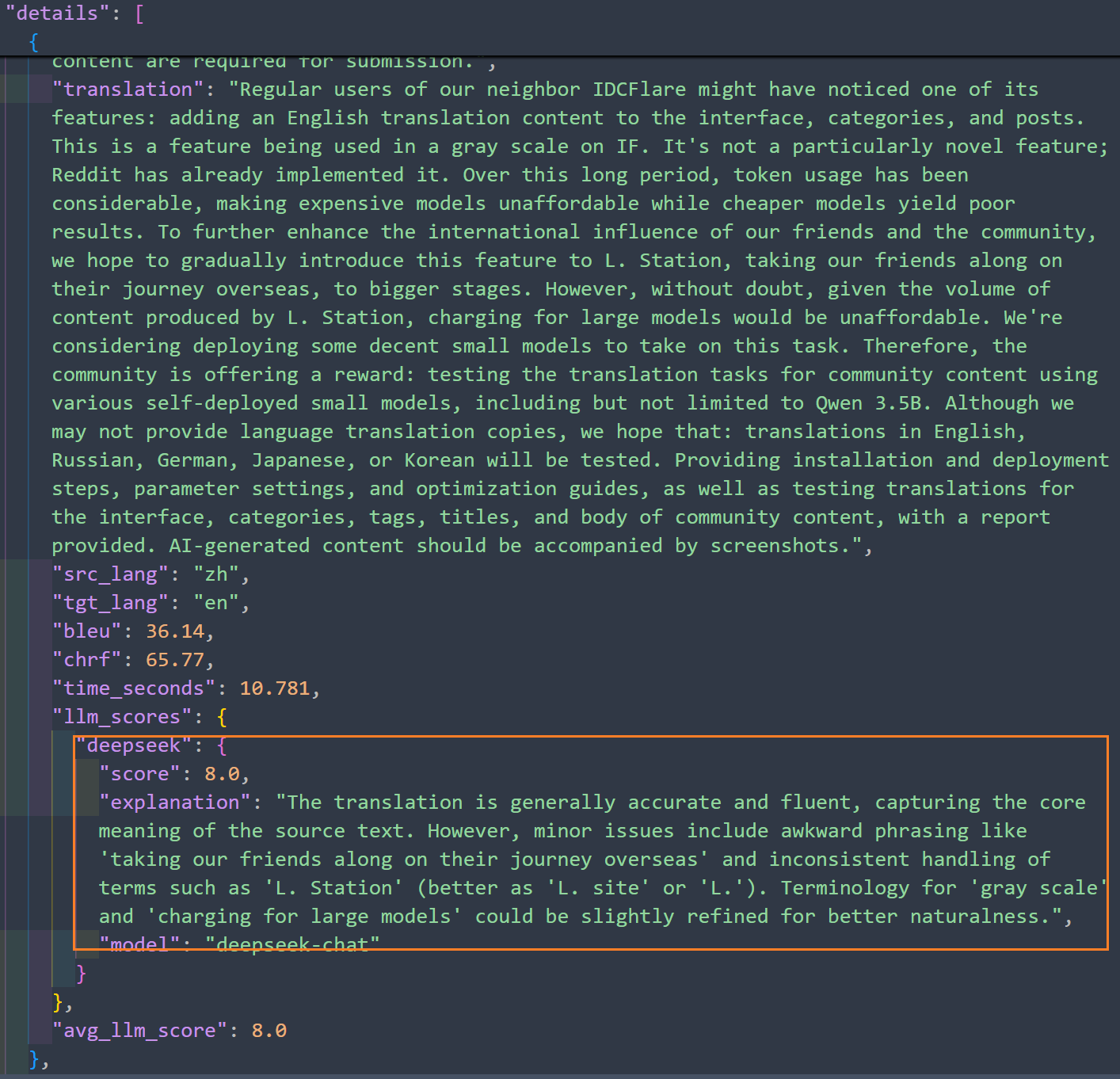Click the "avg_llm_score" key
The width and height of the screenshot is (1120, 1079).
[x=139, y=1031]
